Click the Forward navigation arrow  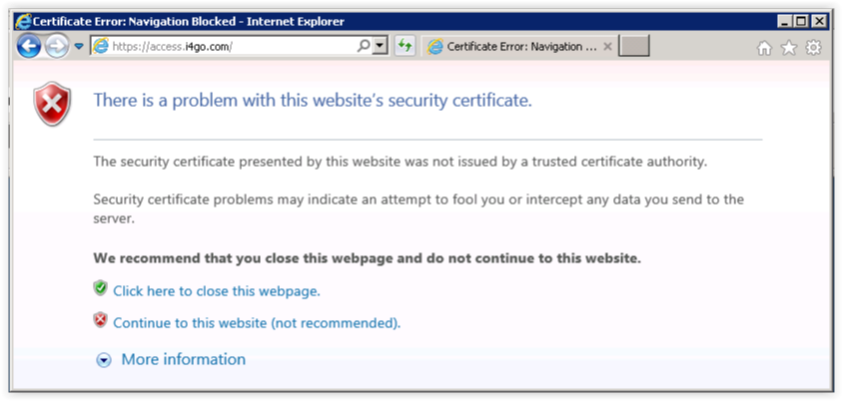pos(57,47)
